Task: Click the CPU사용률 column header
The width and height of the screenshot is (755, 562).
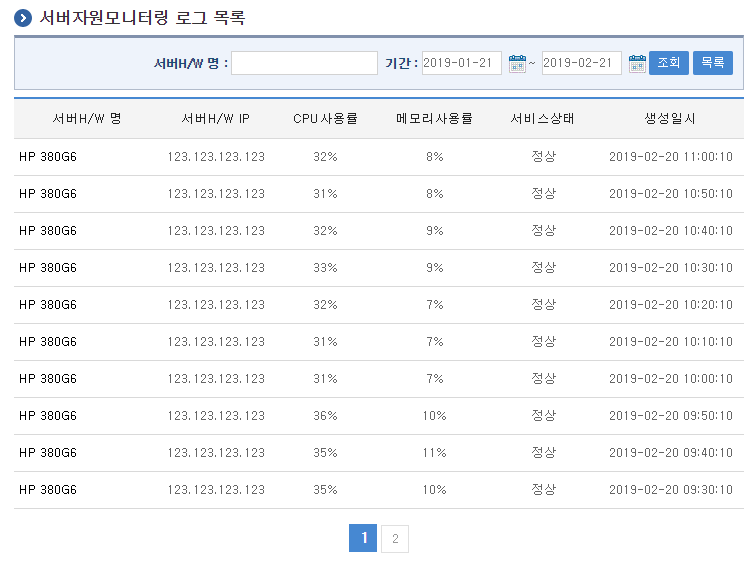Action: pyautogui.click(x=325, y=118)
